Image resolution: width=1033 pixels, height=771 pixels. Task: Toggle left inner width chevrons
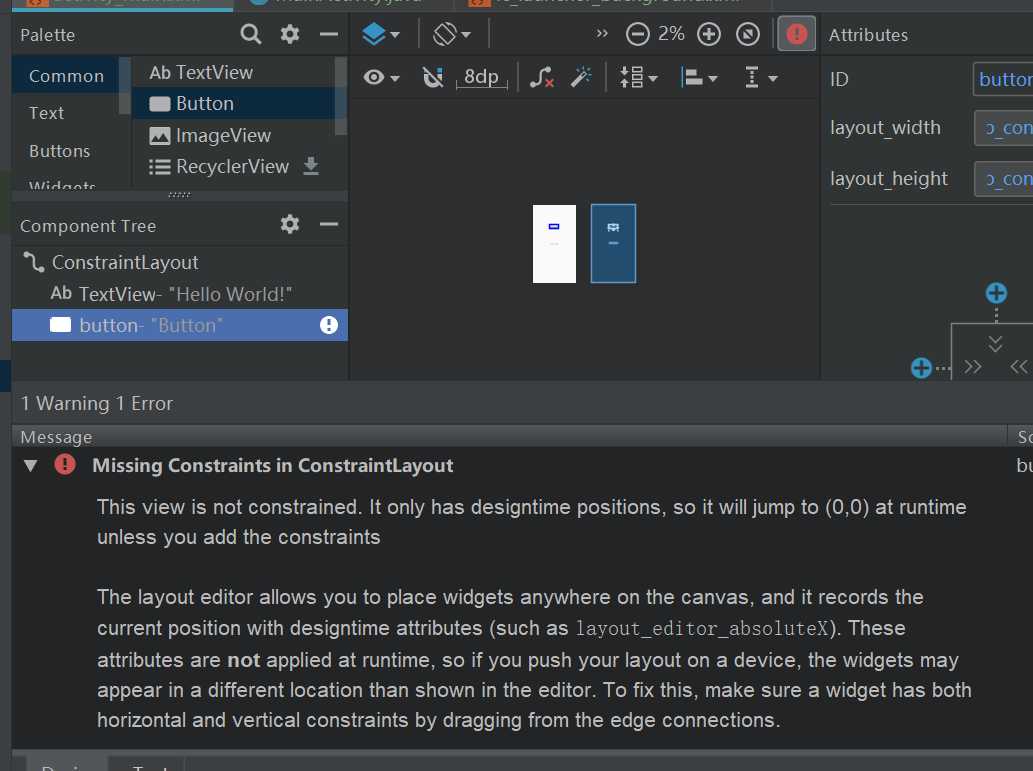(x=972, y=366)
